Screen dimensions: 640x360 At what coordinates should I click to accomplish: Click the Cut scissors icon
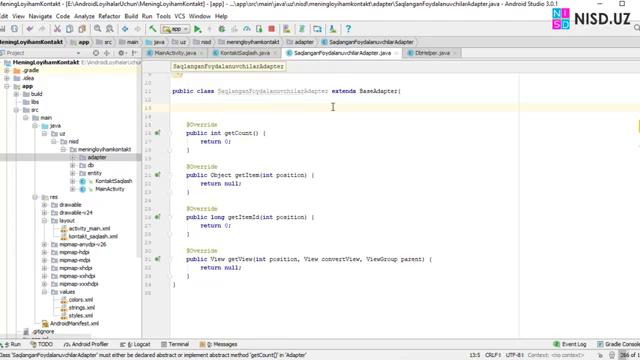coord(57,29)
